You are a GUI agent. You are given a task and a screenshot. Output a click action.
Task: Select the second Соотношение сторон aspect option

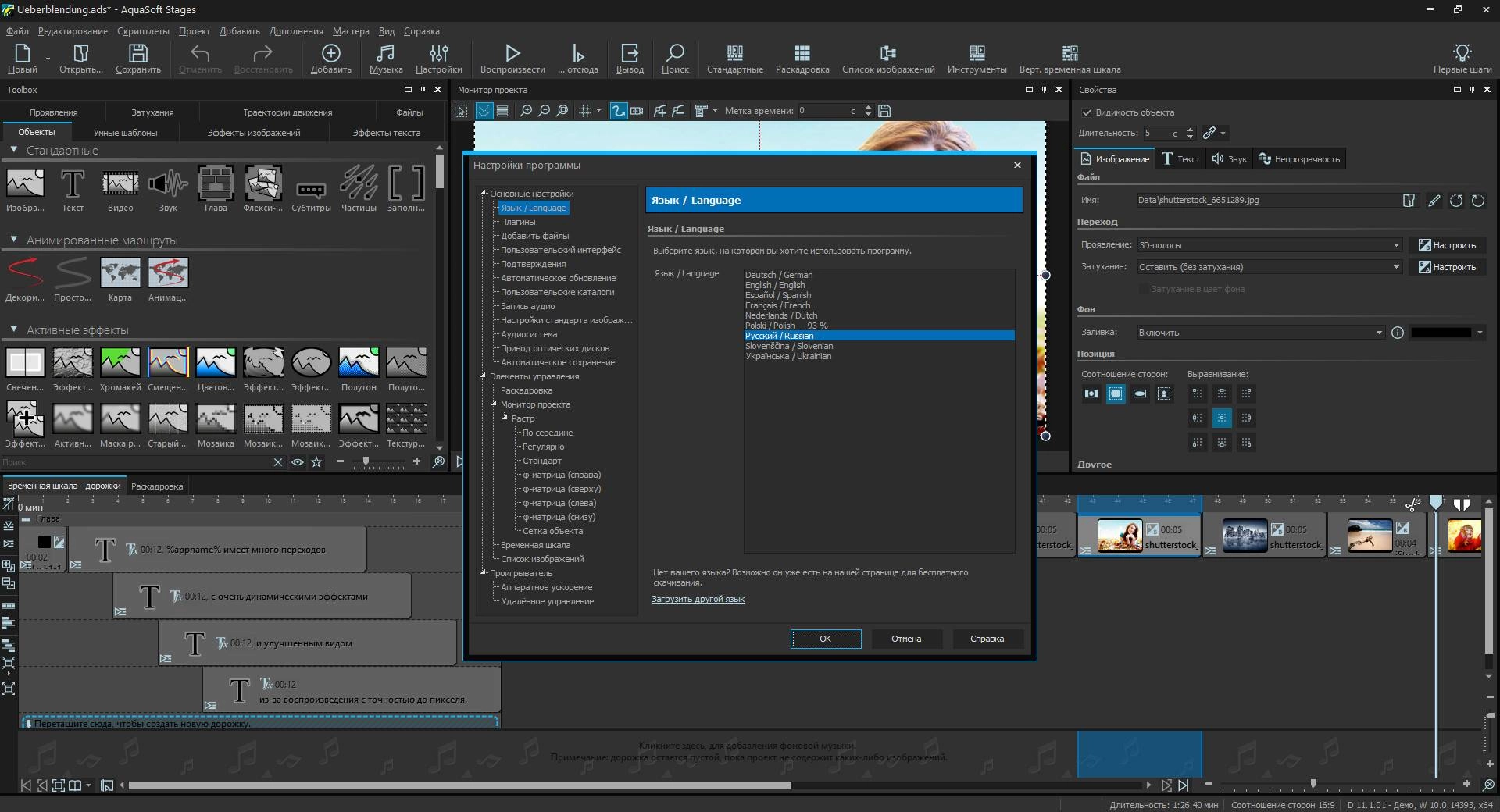tap(1116, 394)
